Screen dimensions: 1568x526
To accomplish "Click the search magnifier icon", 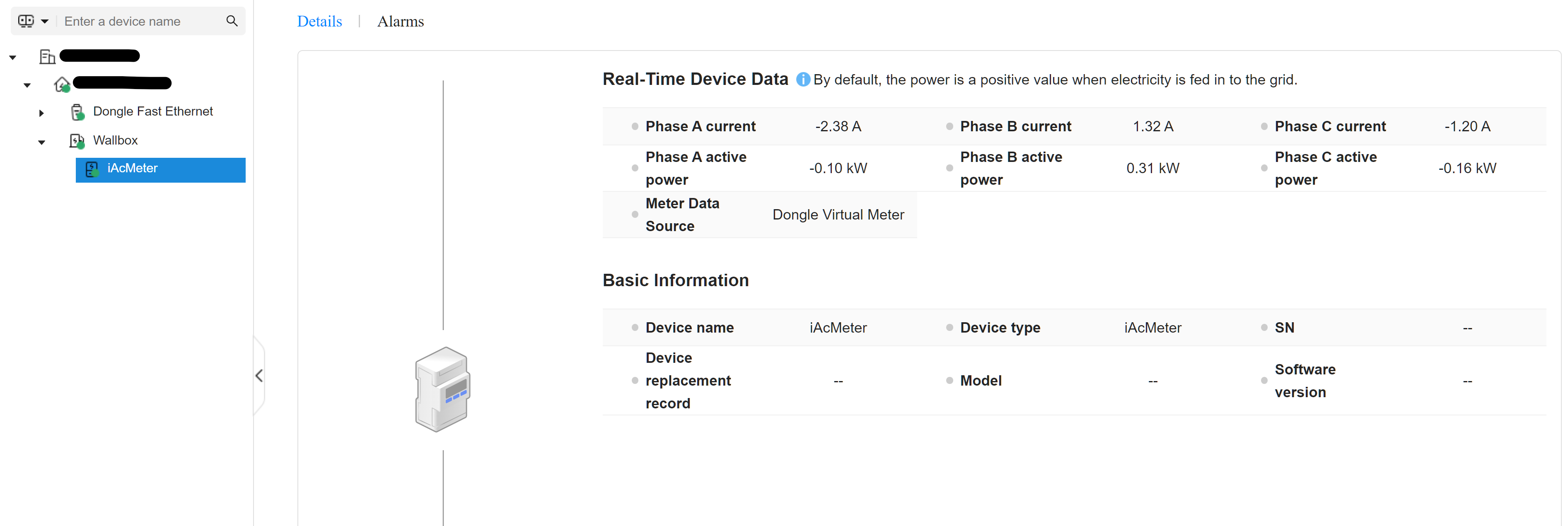I will (231, 21).
